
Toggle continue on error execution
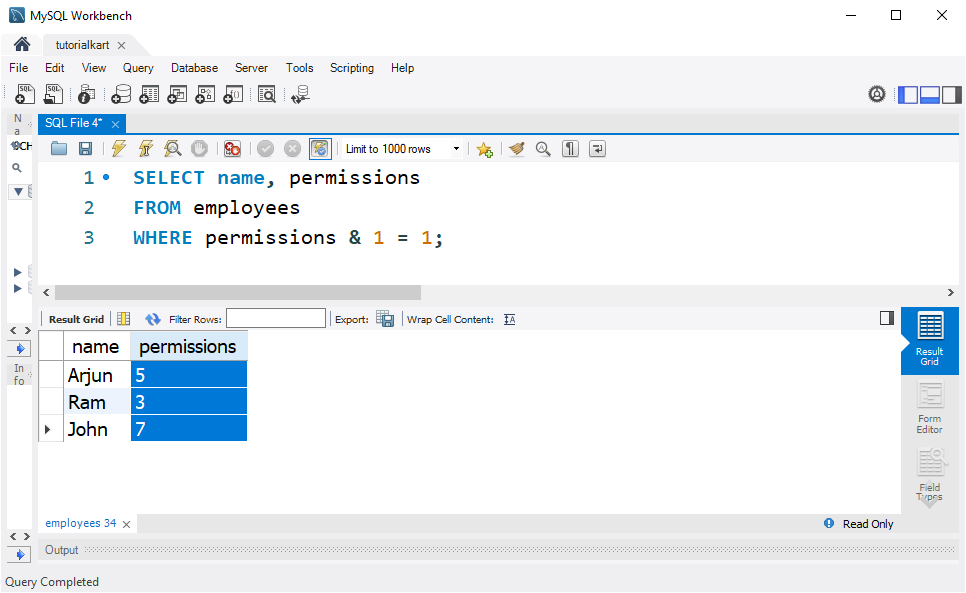click(x=232, y=148)
